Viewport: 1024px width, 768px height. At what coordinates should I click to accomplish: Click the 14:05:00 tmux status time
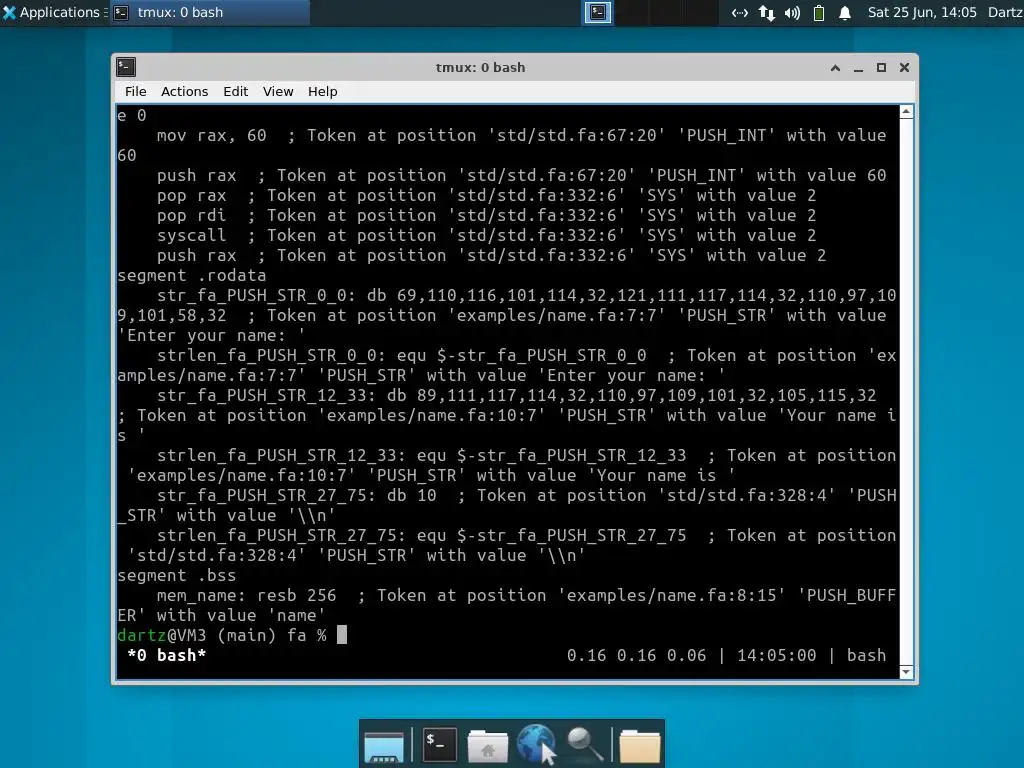tap(776, 655)
